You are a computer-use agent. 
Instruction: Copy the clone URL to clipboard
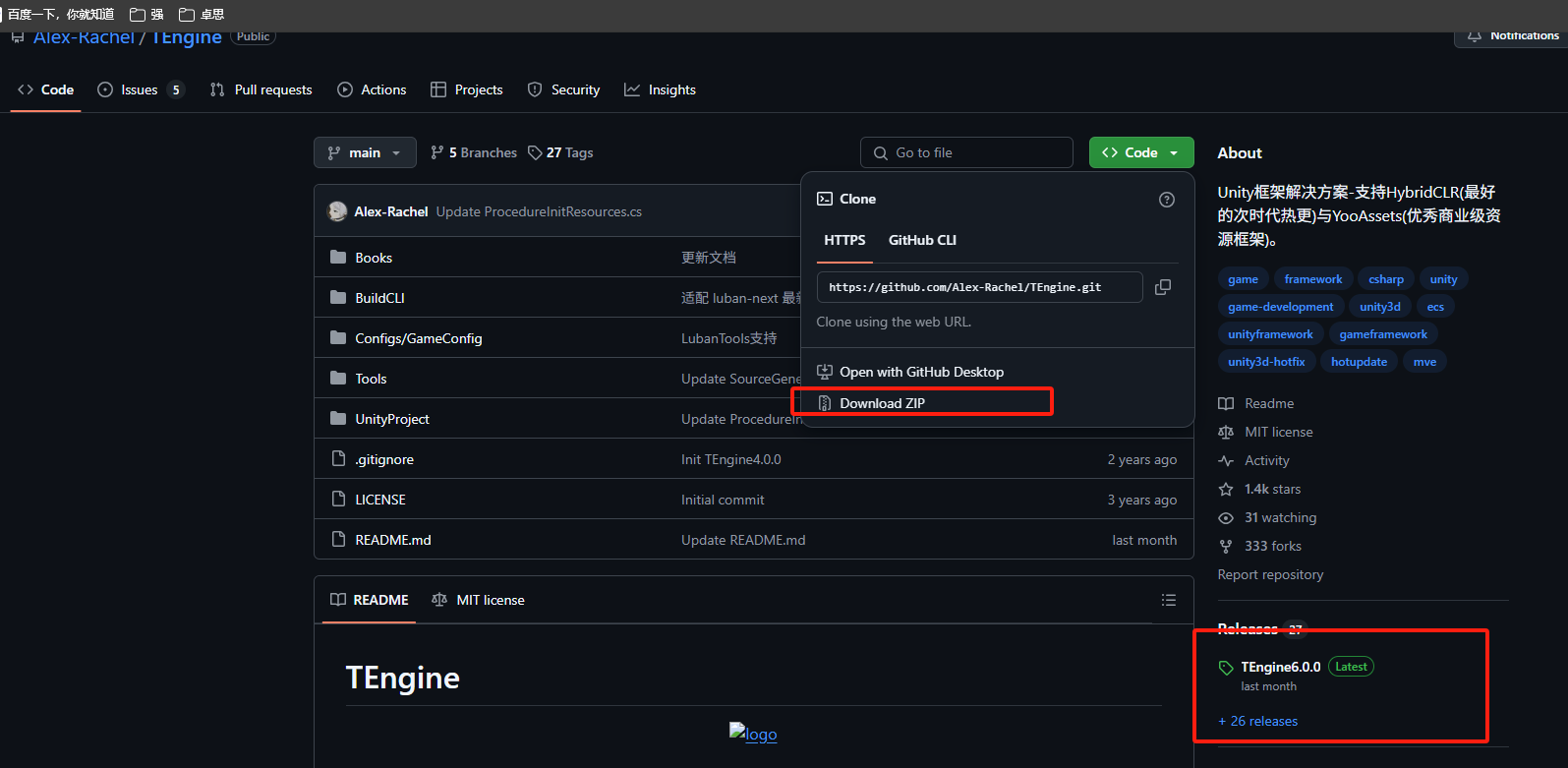point(1163,287)
